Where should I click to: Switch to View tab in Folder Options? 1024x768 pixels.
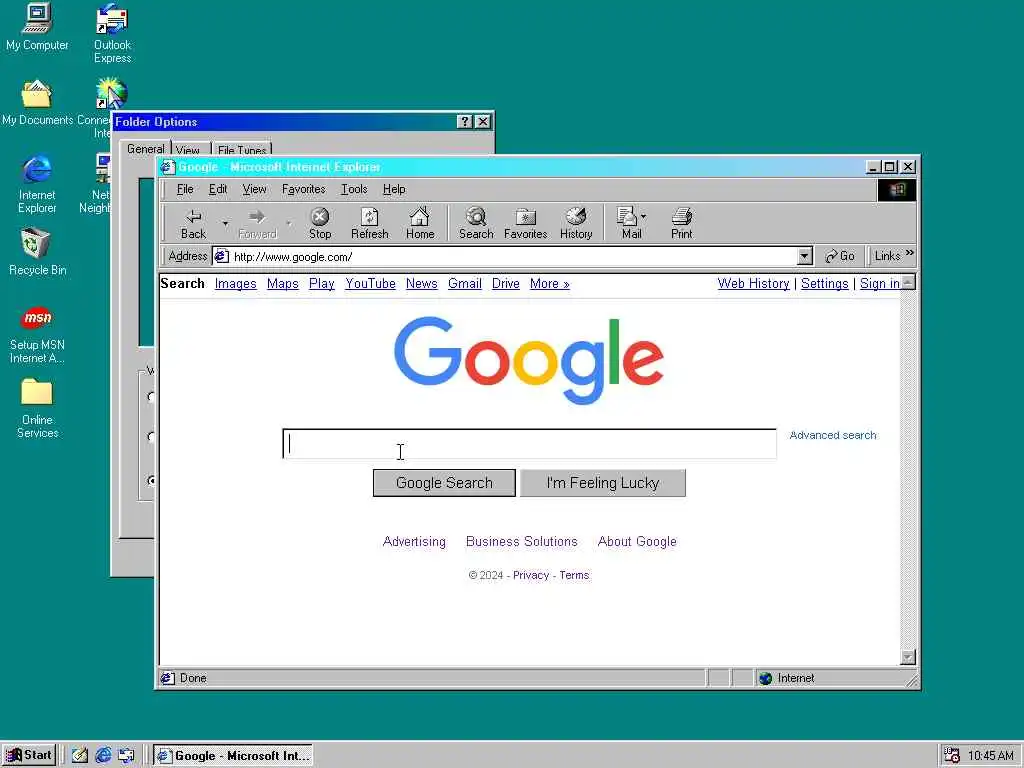pos(187,150)
